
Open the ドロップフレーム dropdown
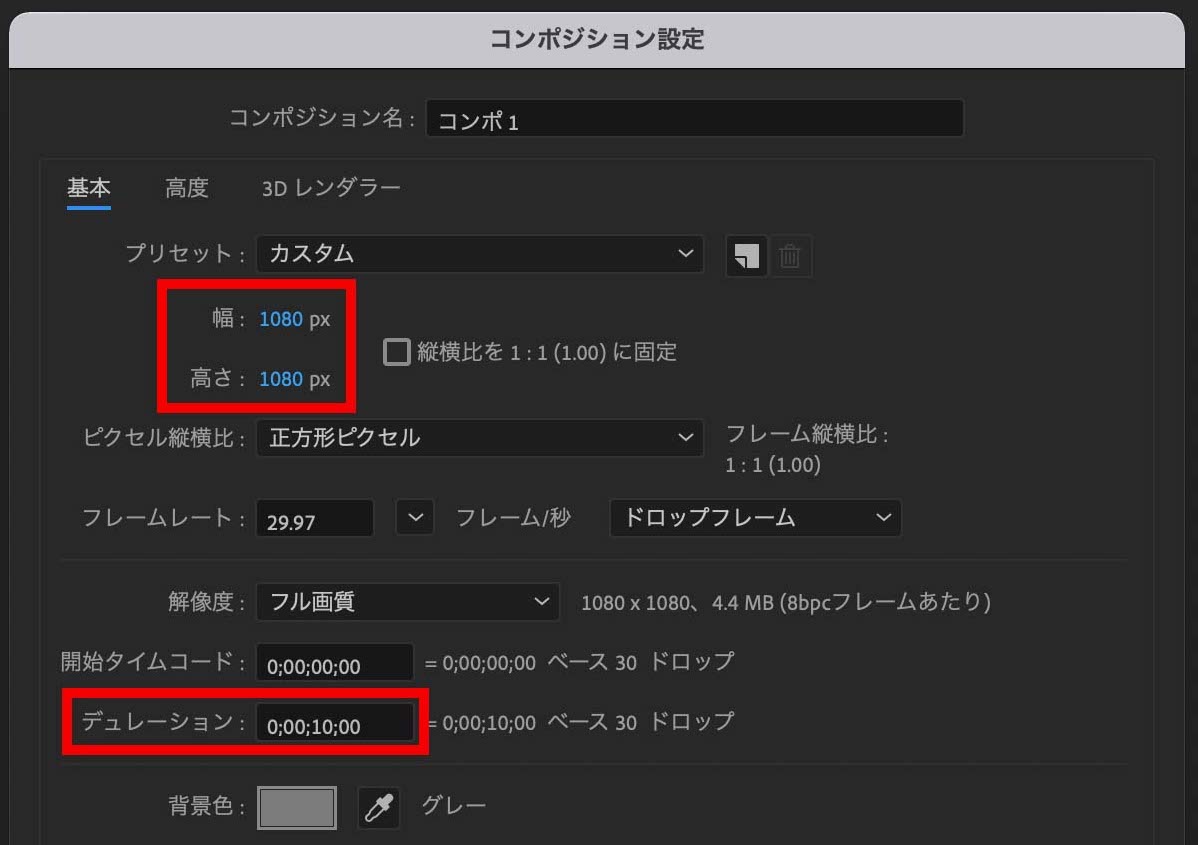pos(755,517)
